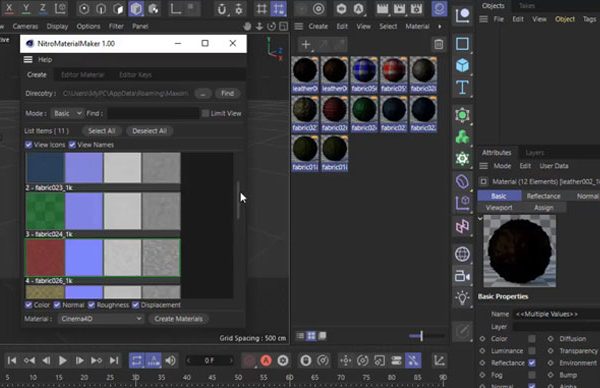Select the fabric026_1k red color thumbnail
Viewport: 600px width, 388px height.
[45, 258]
